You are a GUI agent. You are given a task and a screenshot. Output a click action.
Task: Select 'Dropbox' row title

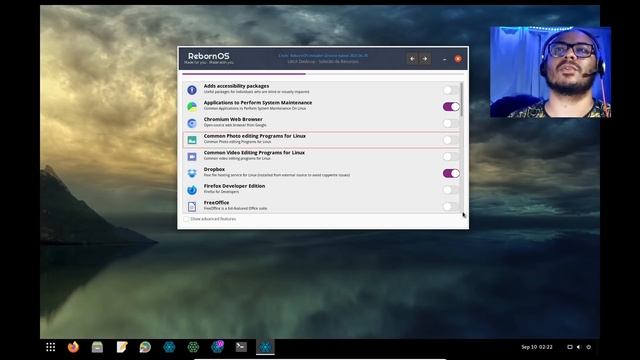click(x=214, y=169)
